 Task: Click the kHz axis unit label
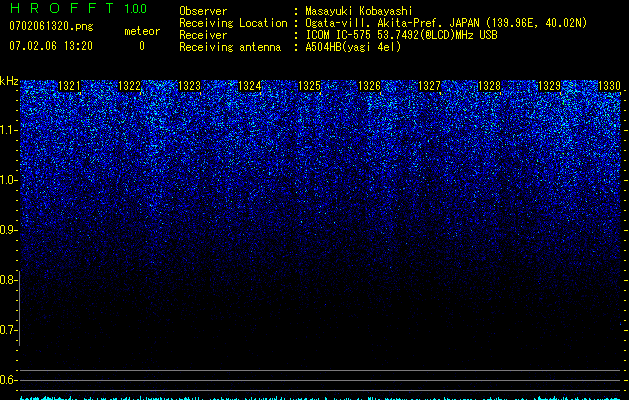click(x=9, y=81)
